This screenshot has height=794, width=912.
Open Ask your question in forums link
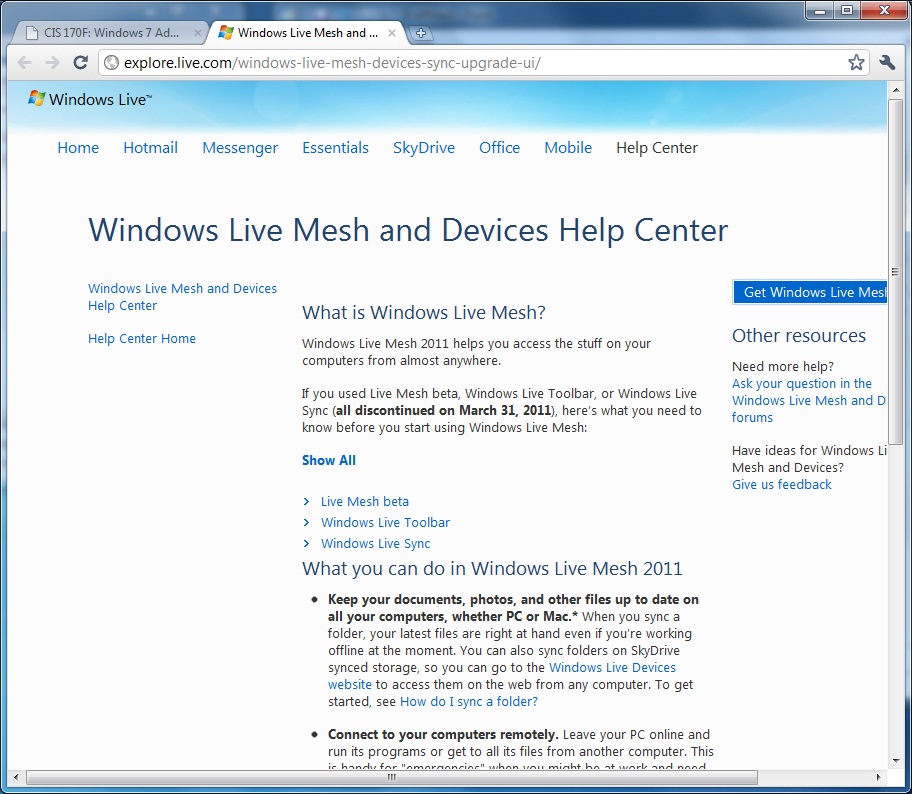(x=808, y=400)
